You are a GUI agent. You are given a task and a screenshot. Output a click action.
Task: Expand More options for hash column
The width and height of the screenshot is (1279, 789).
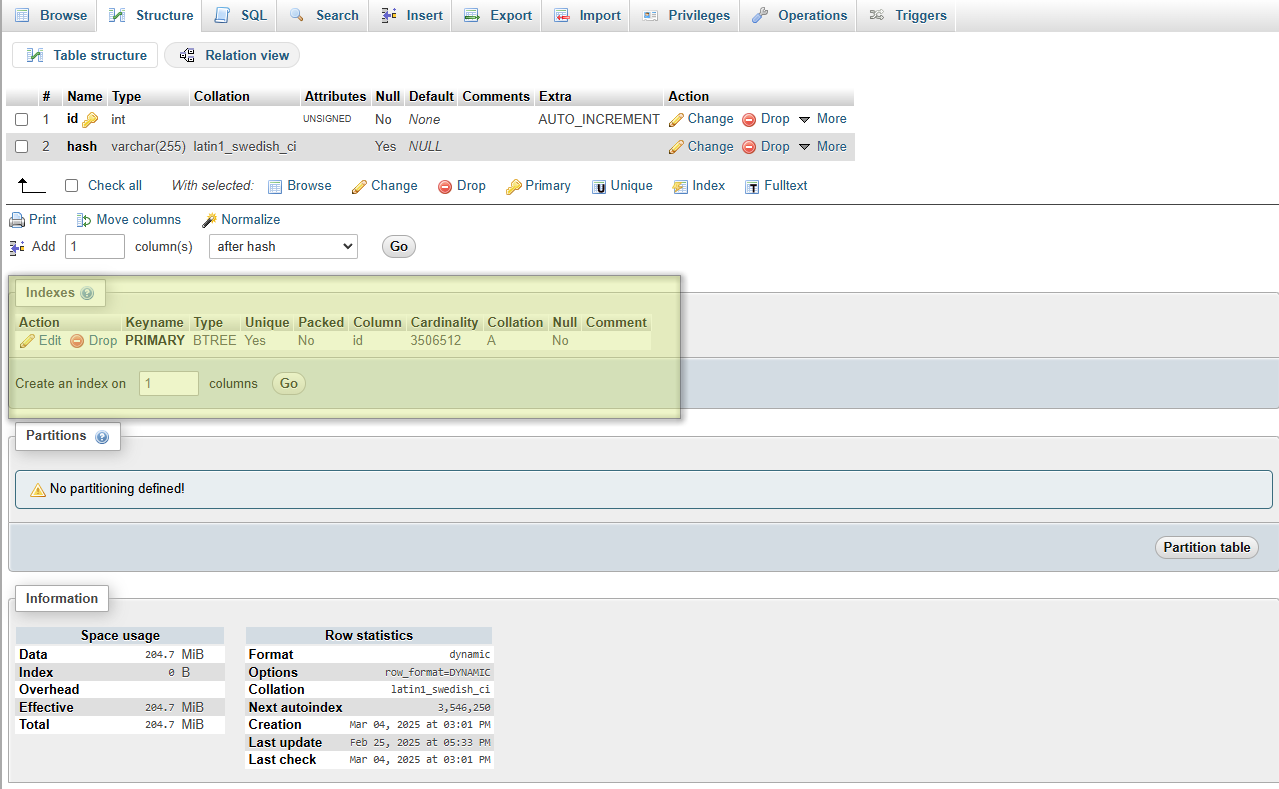coord(822,147)
